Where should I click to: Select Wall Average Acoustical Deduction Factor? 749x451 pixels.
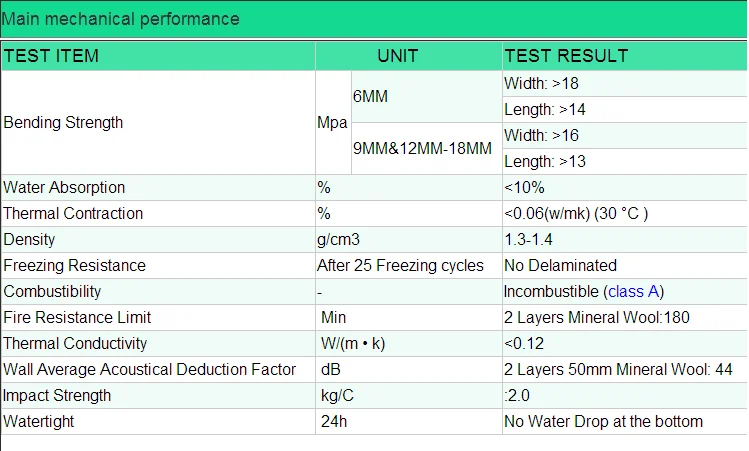click(150, 370)
